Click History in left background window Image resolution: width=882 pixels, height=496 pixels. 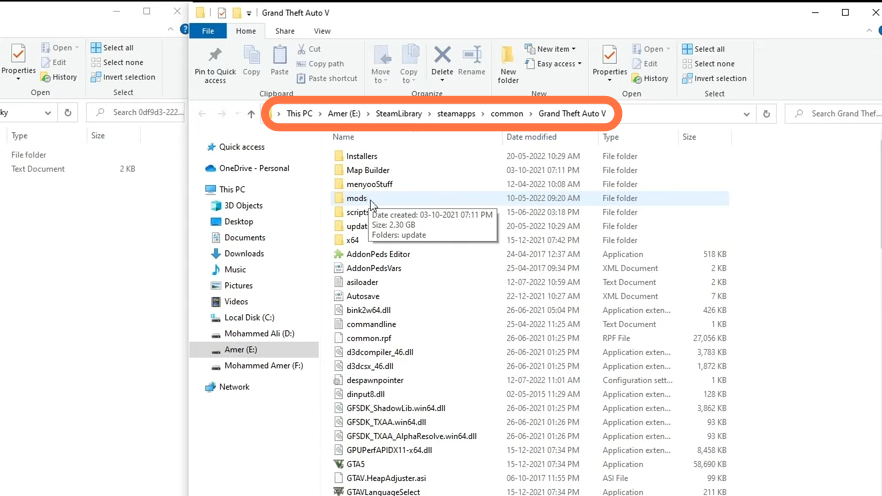pos(59,77)
